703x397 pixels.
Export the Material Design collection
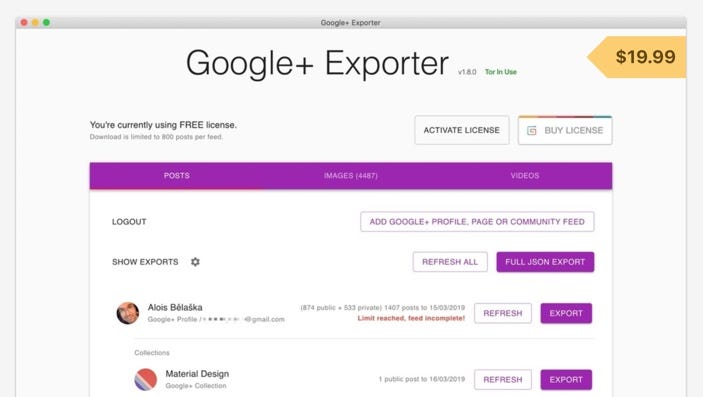(x=566, y=380)
